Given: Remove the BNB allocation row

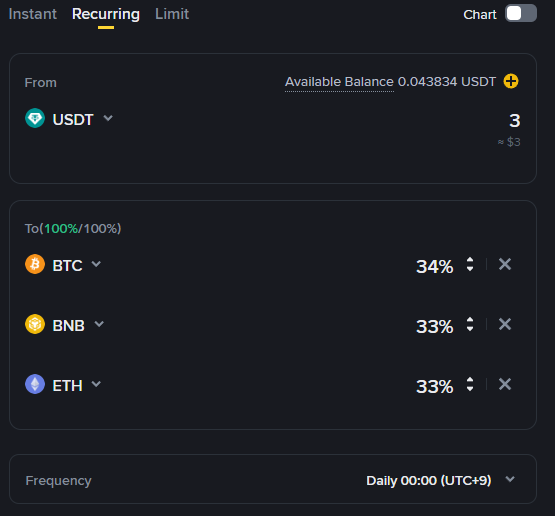Looking at the screenshot, I should point(505,324).
